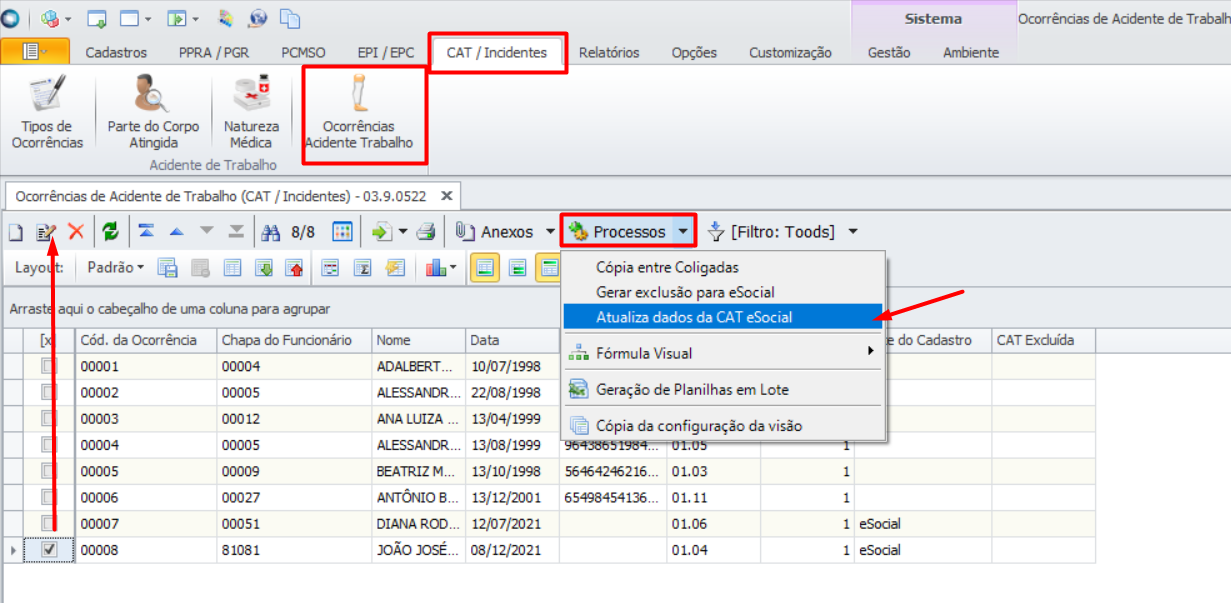Viewport: 1231px width, 603px height.
Task: Check the box for occurrence 00003
Action: [x=49, y=419]
